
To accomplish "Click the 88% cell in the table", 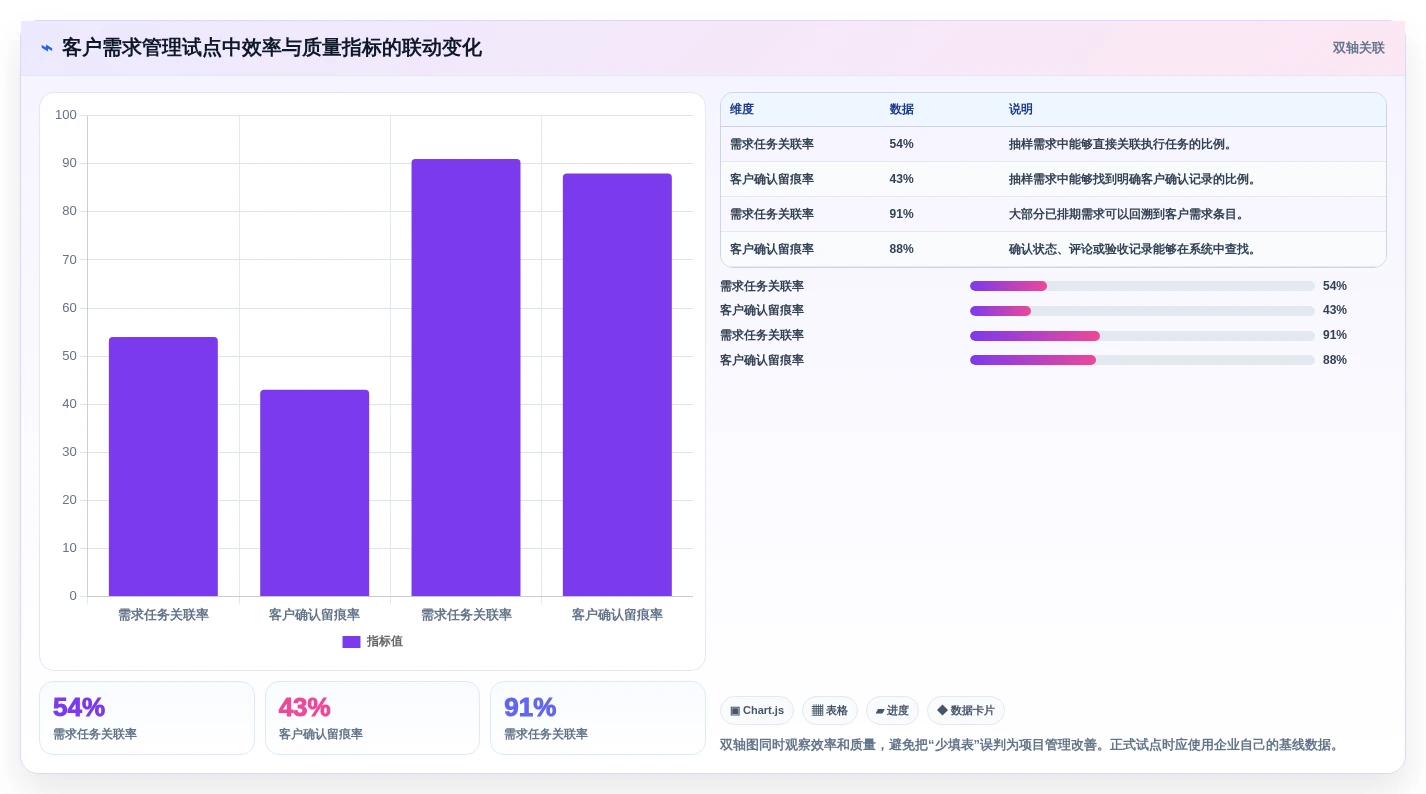I will click(901, 249).
